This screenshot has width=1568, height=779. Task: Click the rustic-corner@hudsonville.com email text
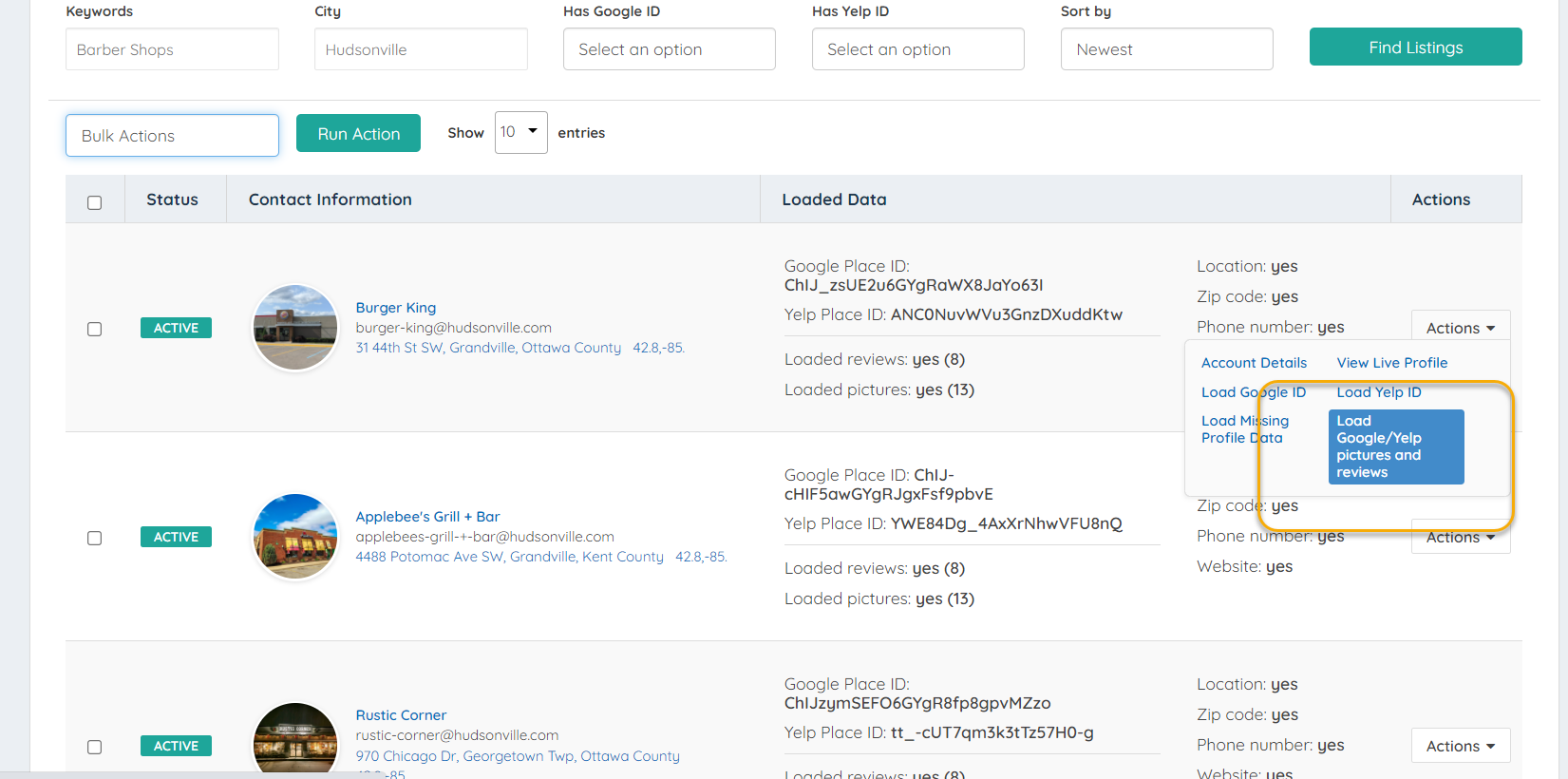pos(457,735)
